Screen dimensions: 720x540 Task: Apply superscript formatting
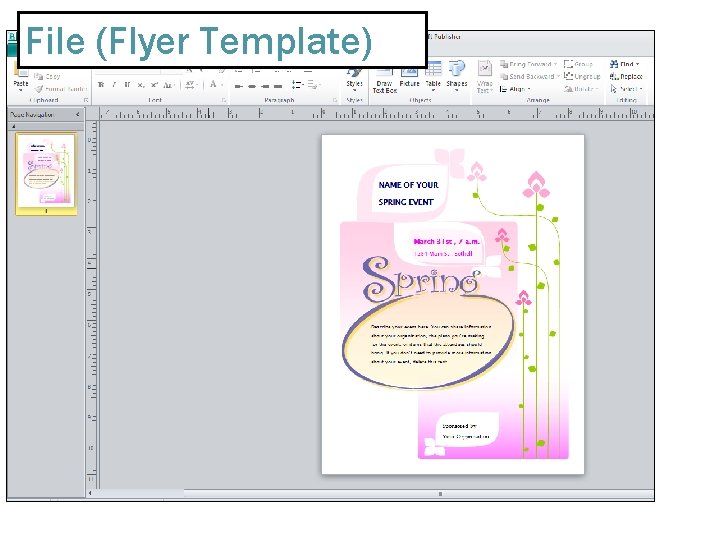click(x=154, y=84)
